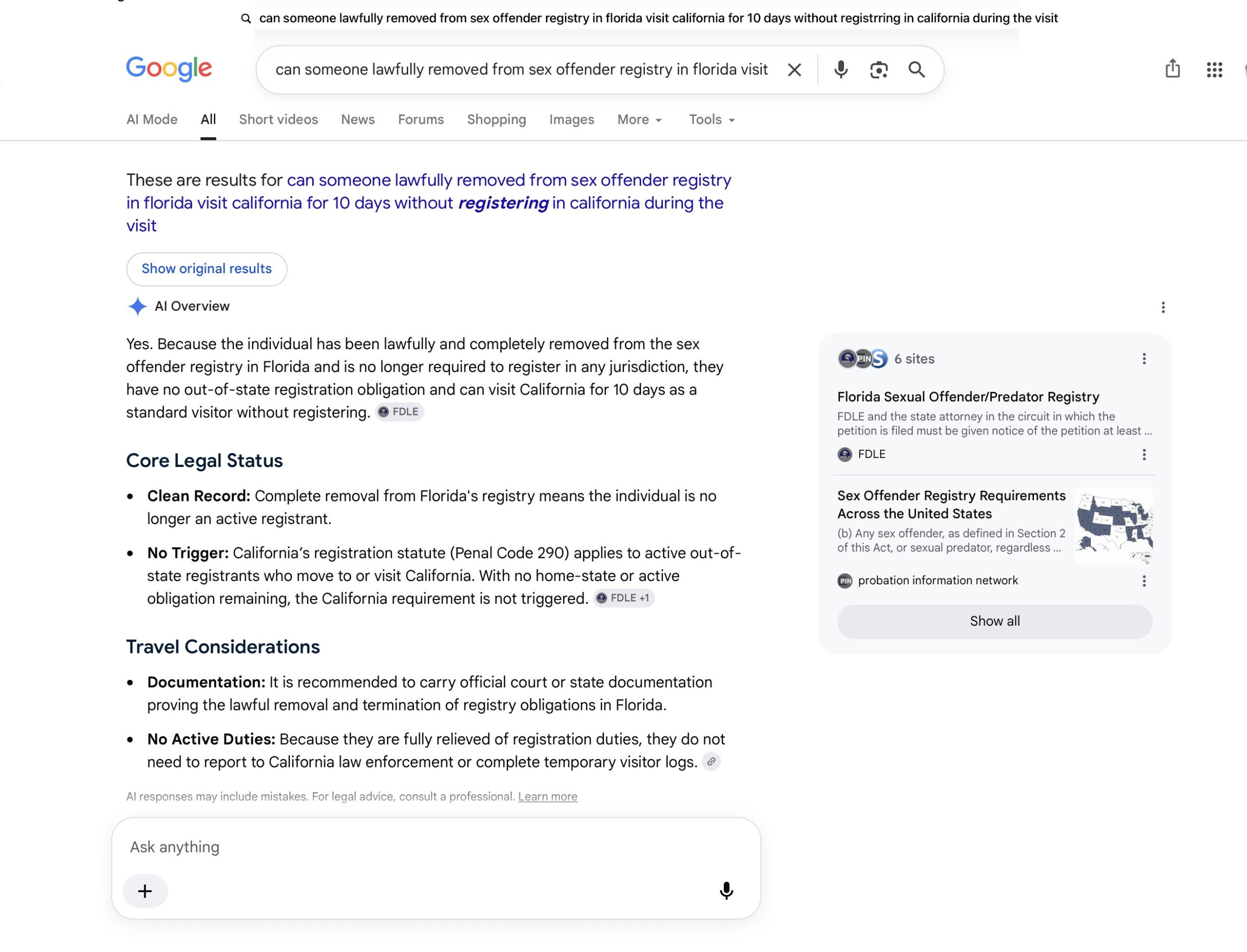Open the Learn more link

(548, 796)
